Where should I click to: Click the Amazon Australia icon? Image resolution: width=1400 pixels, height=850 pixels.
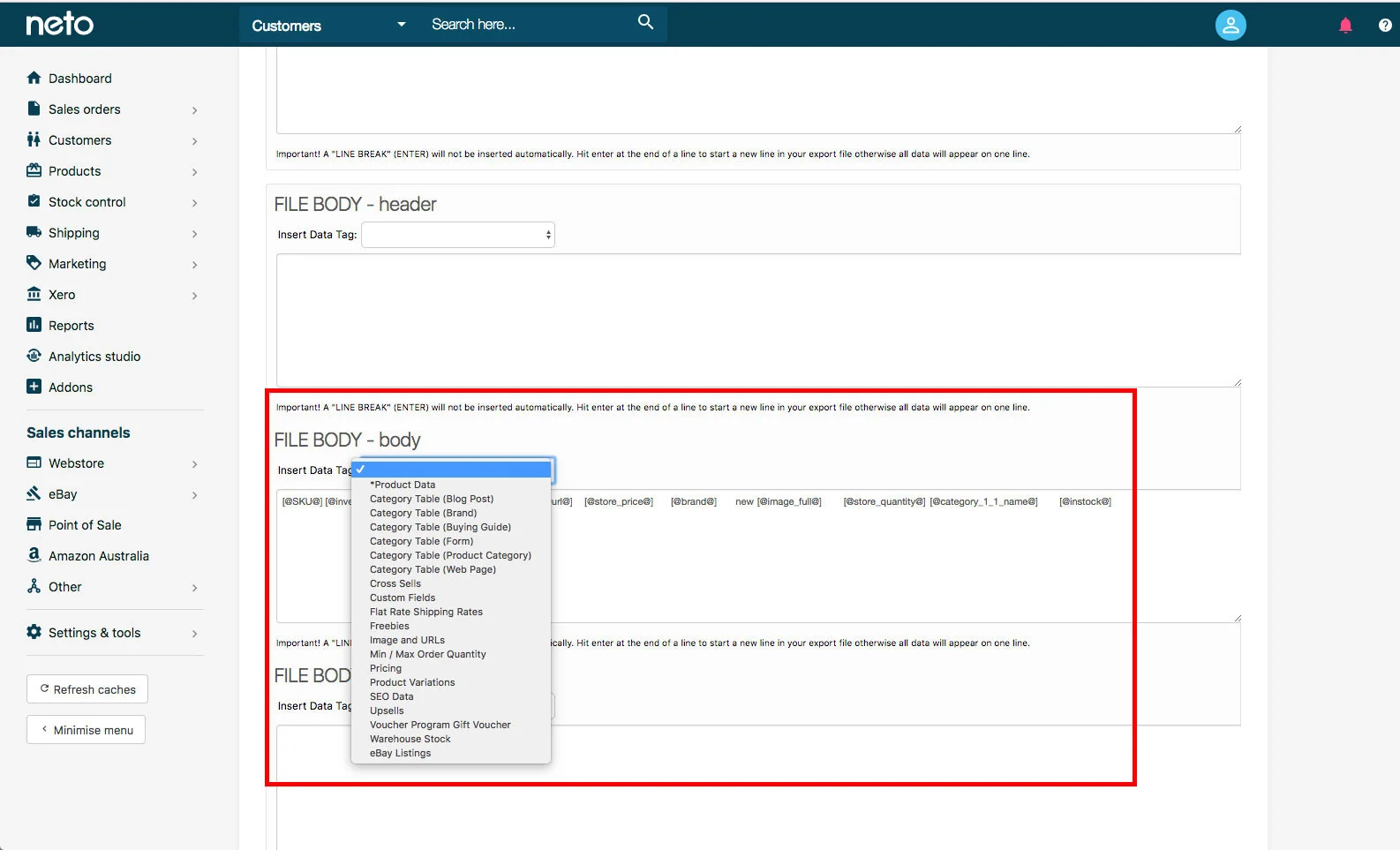click(x=34, y=555)
